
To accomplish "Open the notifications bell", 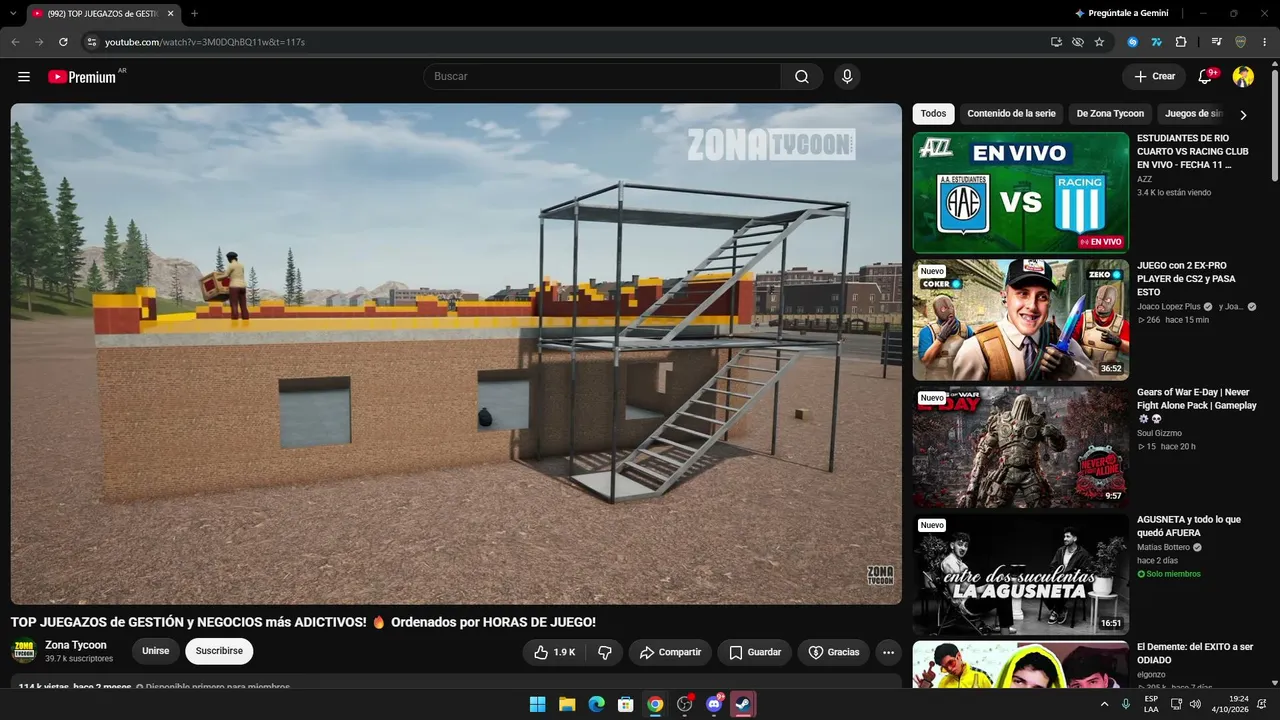I will tap(1205, 77).
